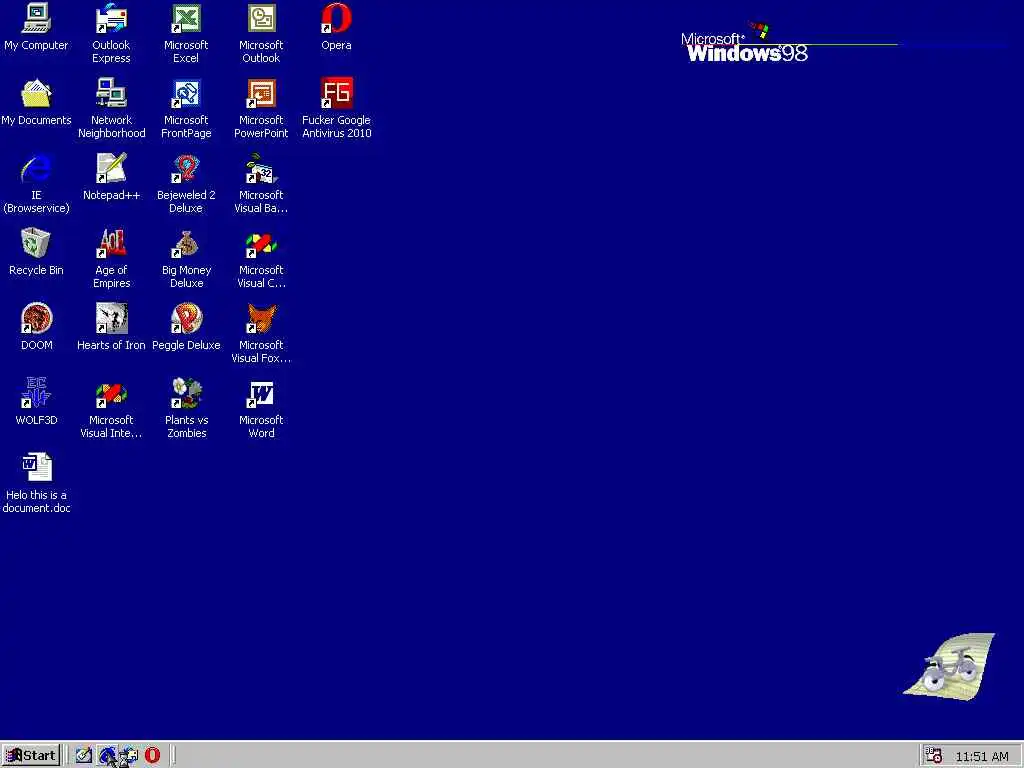The height and width of the screenshot is (768, 1024).
Task: Select the red FG Antivirus 2010 icon
Action: (x=336, y=93)
